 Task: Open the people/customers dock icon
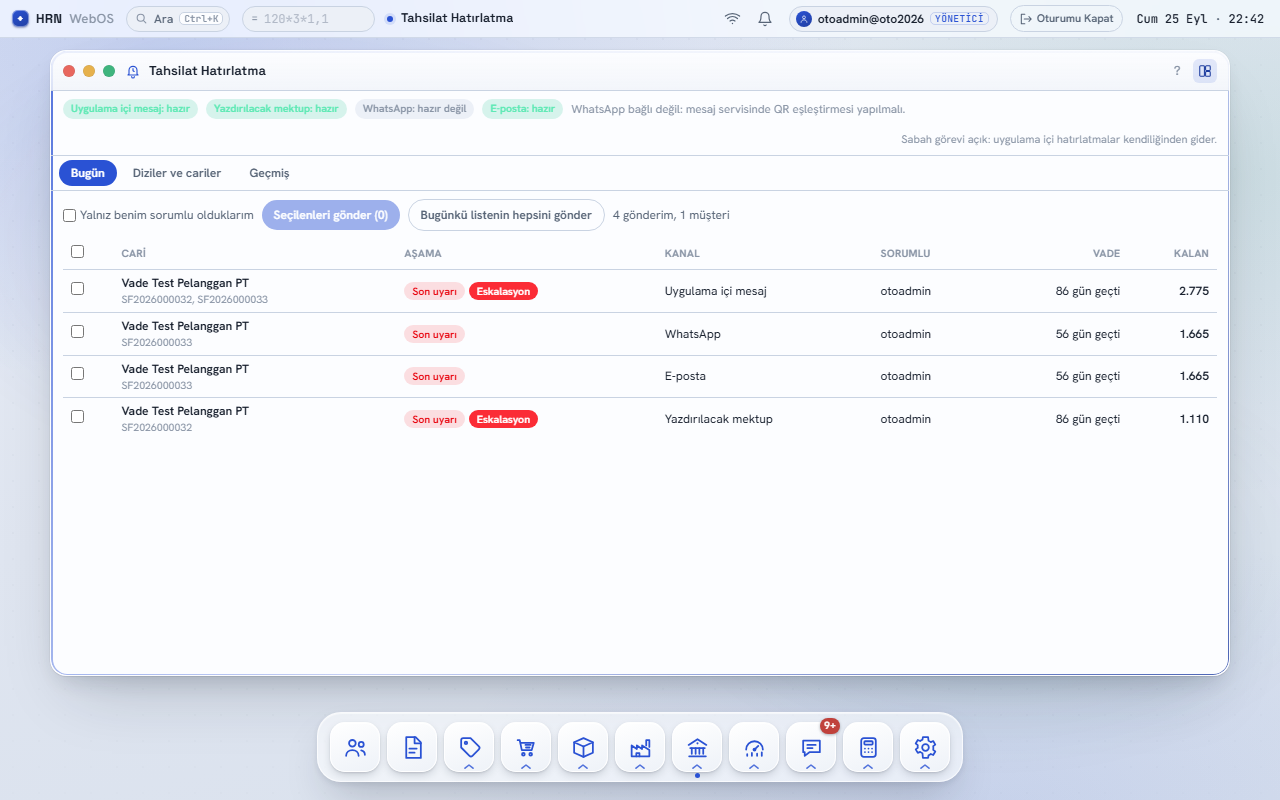coord(355,747)
